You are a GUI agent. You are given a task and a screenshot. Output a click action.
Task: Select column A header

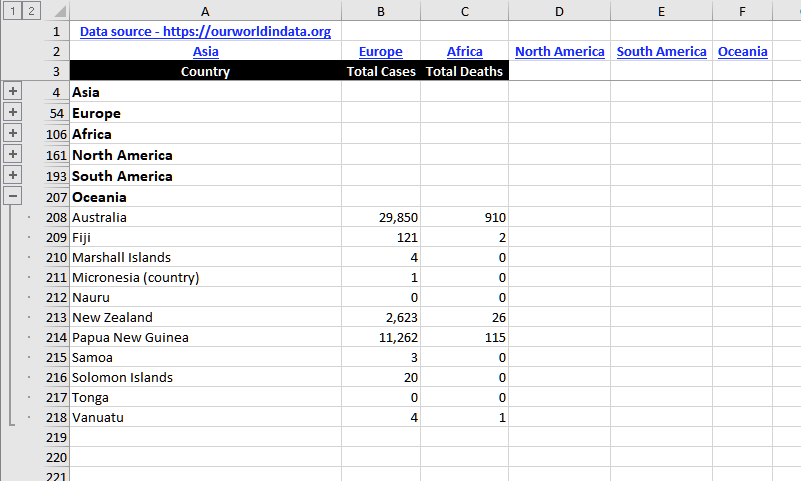(x=205, y=11)
